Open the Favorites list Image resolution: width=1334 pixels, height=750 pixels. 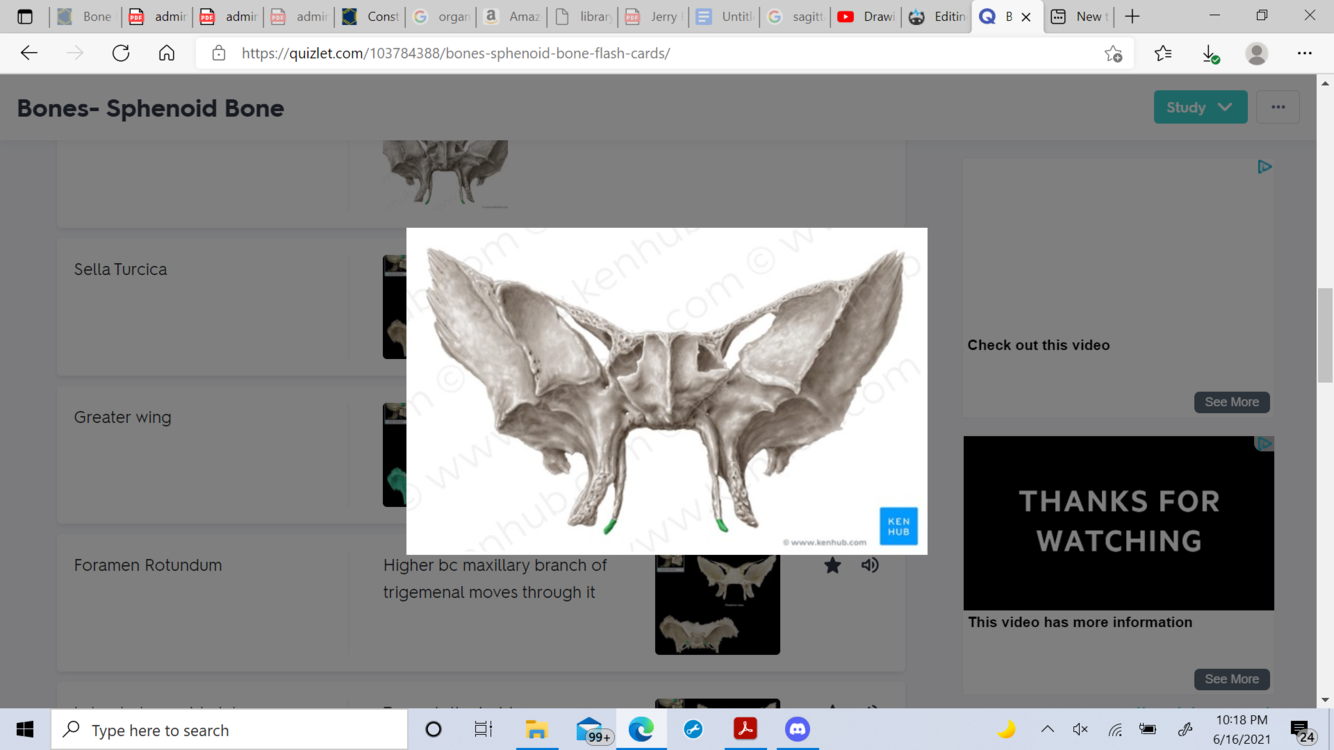[x=1163, y=53]
